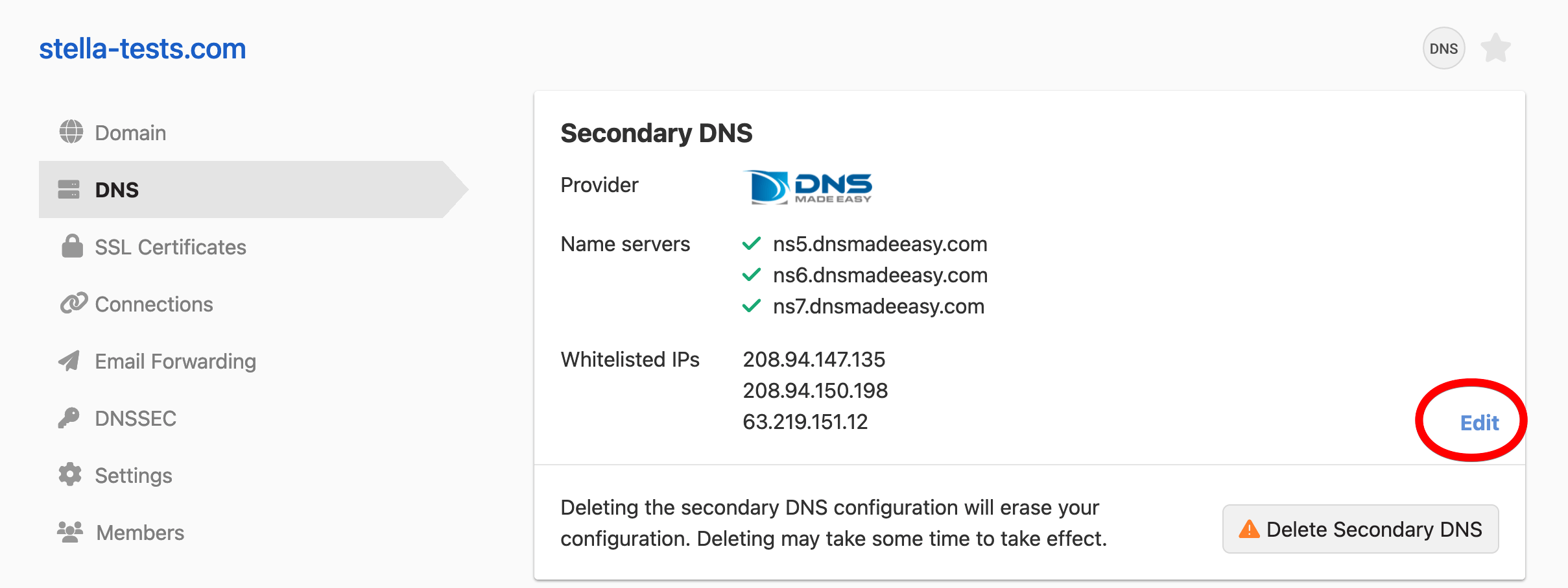Click the Edit link for Secondary DNS

tap(1479, 423)
